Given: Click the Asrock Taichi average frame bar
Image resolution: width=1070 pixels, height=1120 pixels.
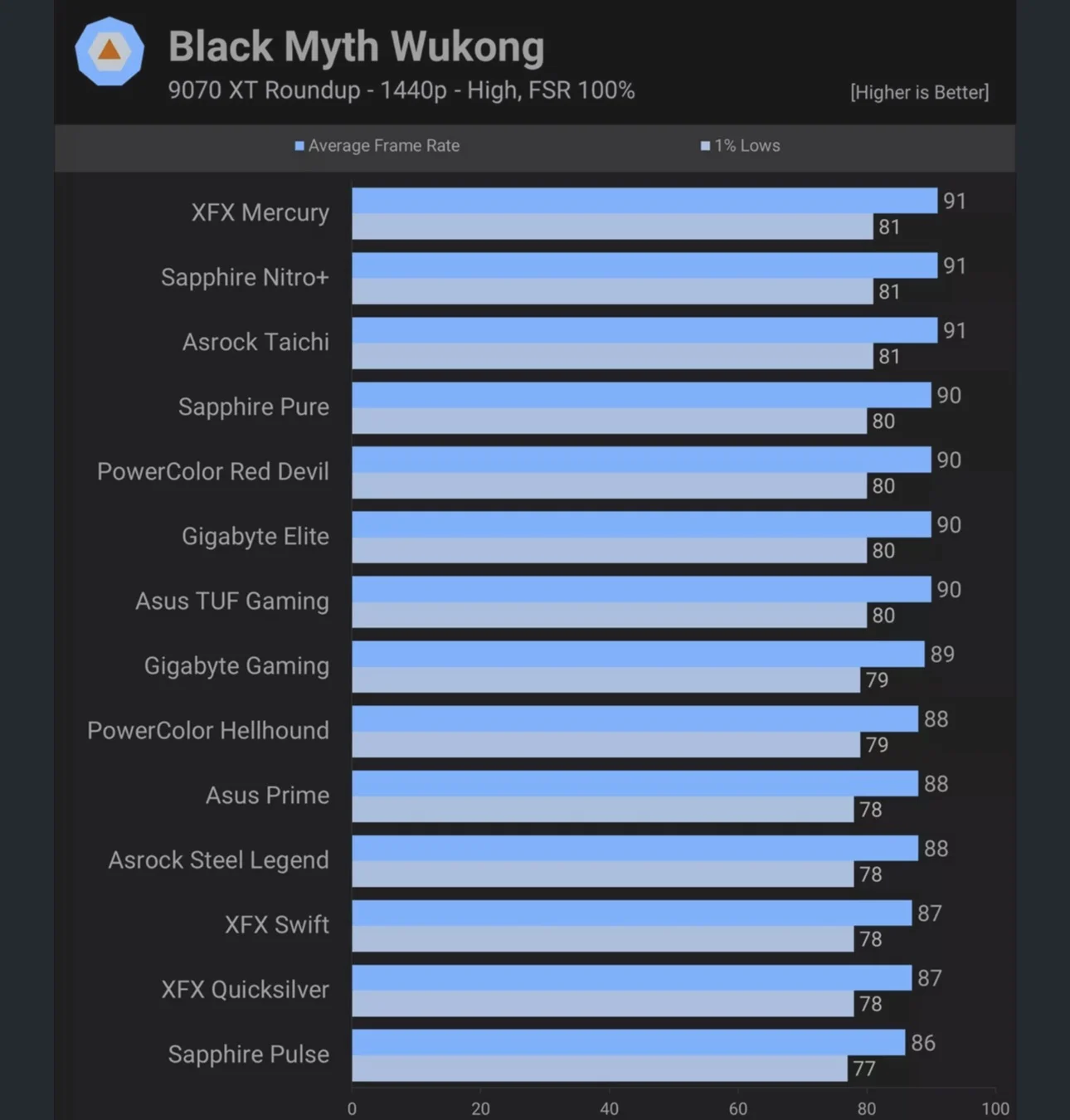Looking at the screenshot, I should pyautogui.click(x=644, y=330).
